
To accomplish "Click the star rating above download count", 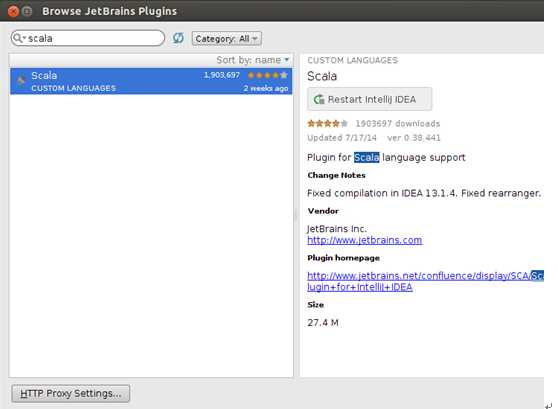I will (327, 124).
